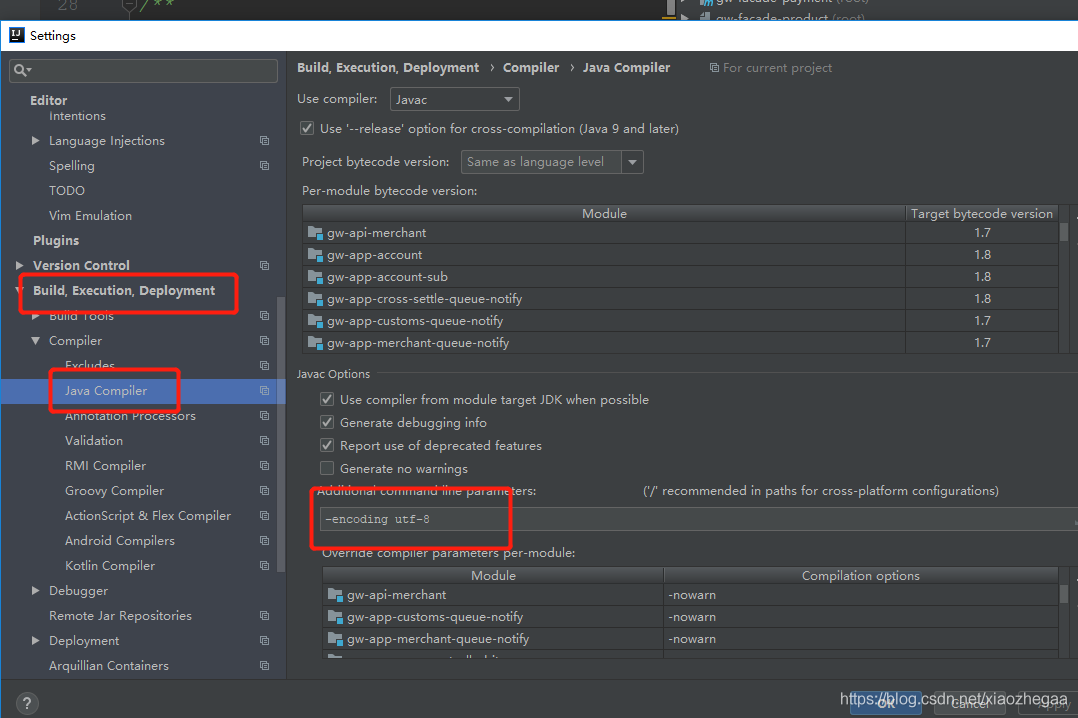The height and width of the screenshot is (718, 1078).
Task: Click the folder icon of gw-api-merchant module row
Action: [x=315, y=232]
